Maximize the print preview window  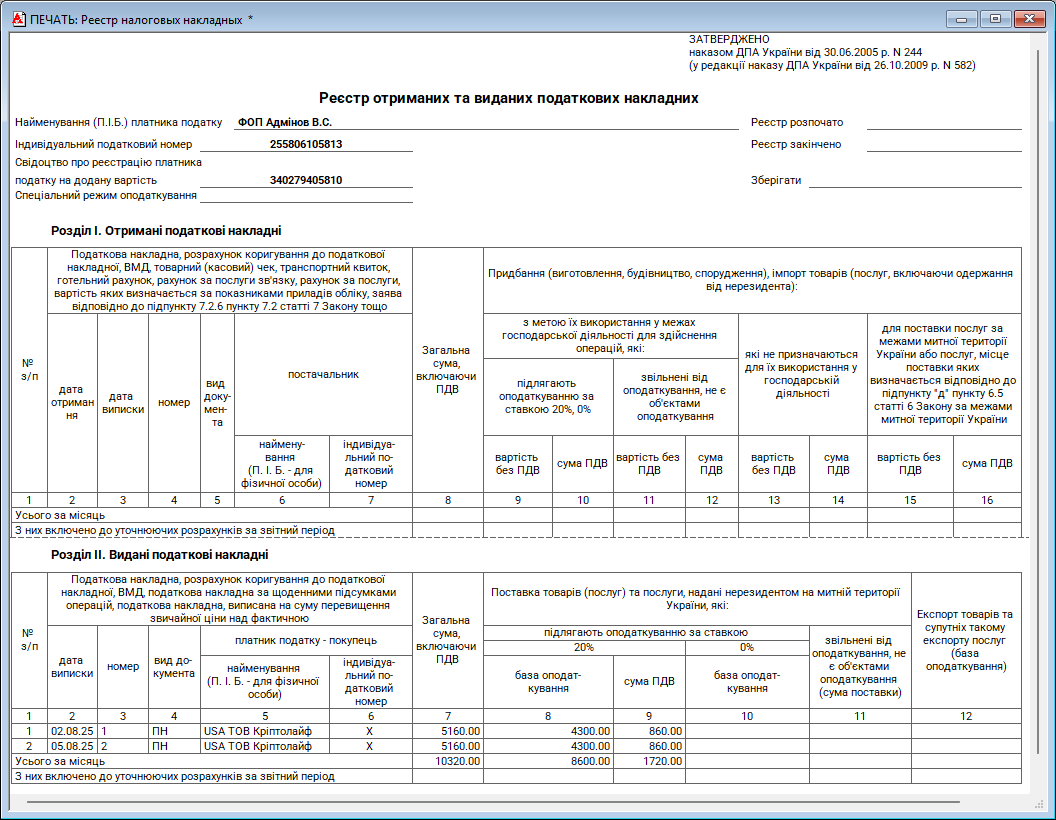point(994,19)
